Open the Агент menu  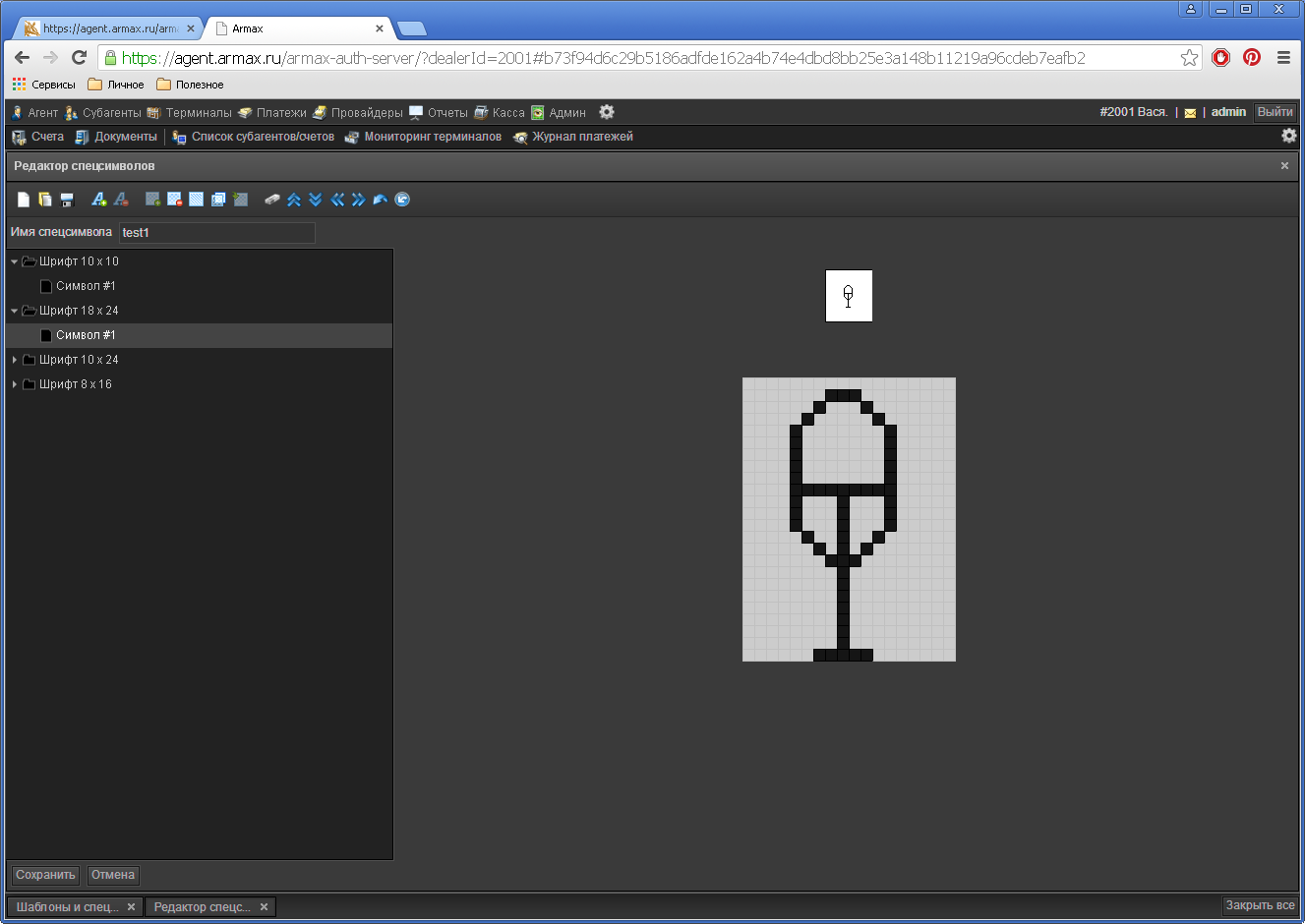coord(34,113)
